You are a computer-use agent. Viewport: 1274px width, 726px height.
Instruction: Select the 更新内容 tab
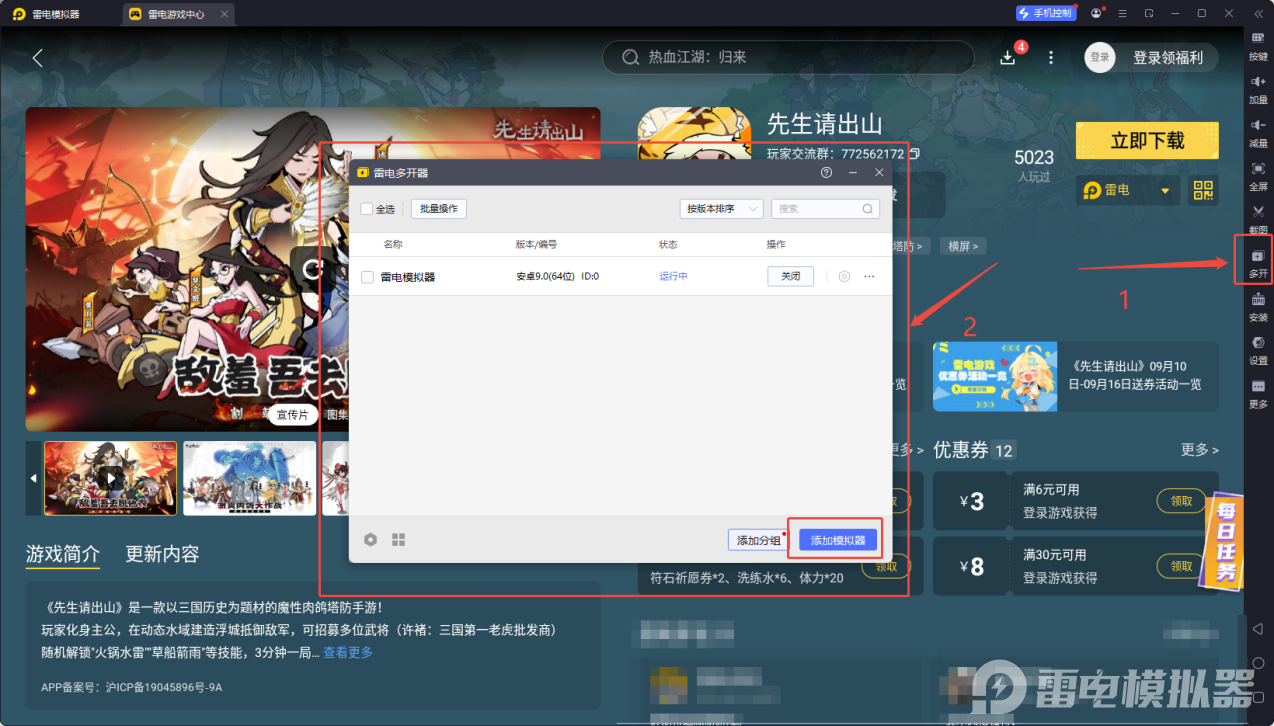click(162, 553)
